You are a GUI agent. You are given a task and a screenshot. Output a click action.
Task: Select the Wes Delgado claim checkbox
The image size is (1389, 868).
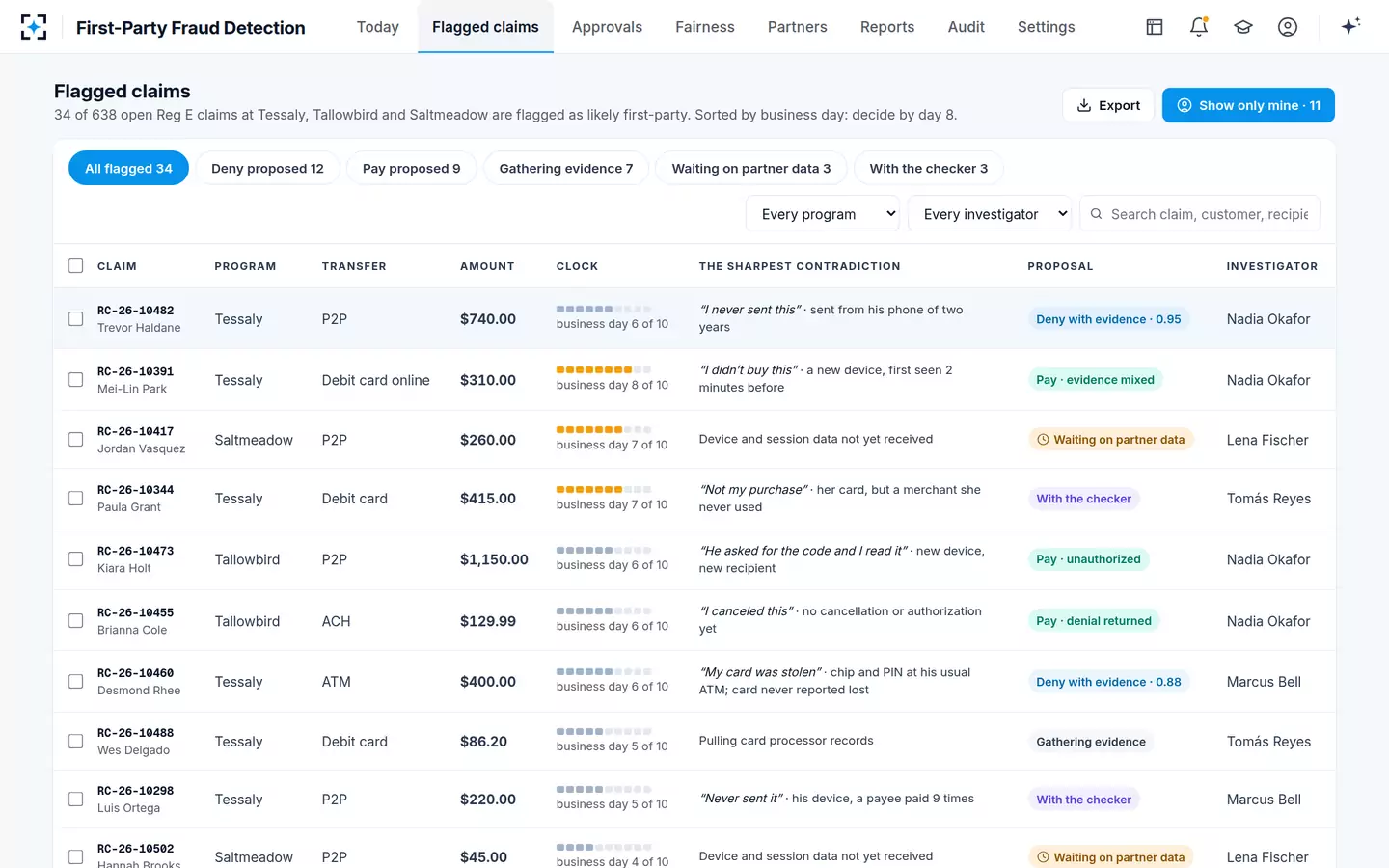click(76, 742)
